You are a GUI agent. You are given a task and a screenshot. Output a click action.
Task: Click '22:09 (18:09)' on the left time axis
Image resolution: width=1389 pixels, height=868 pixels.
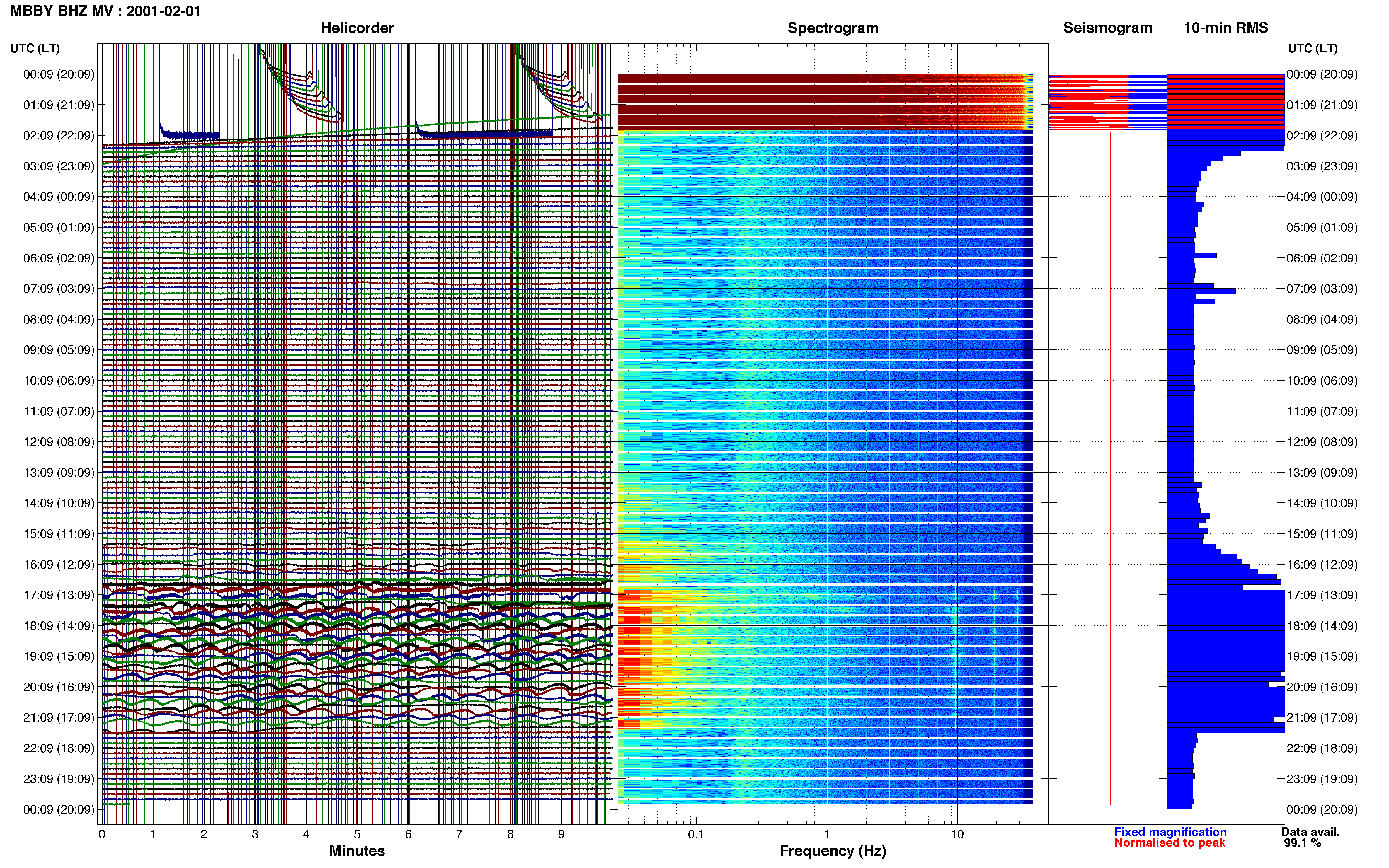point(59,748)
